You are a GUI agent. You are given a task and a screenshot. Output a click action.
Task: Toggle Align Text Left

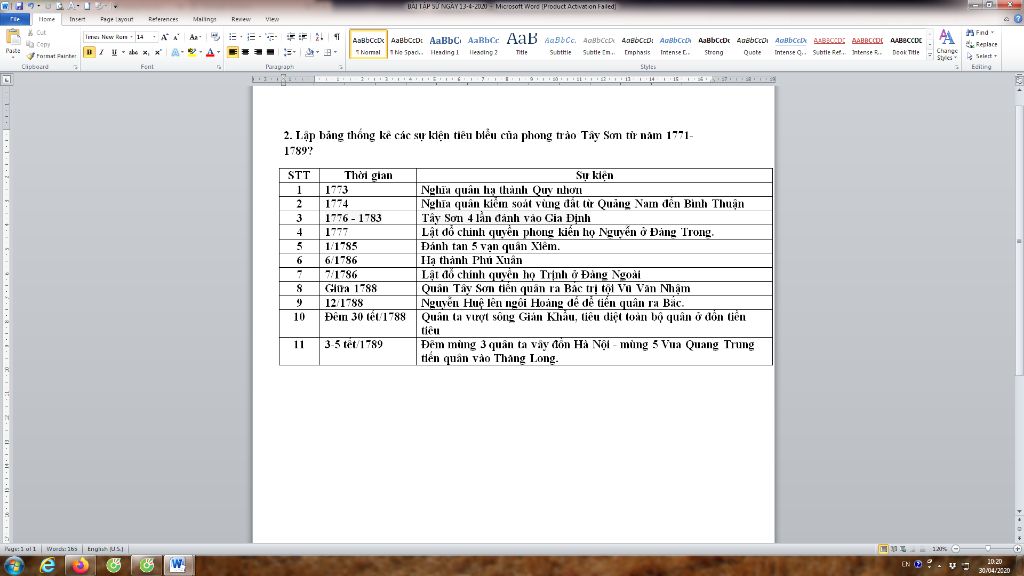coord(233,52)
